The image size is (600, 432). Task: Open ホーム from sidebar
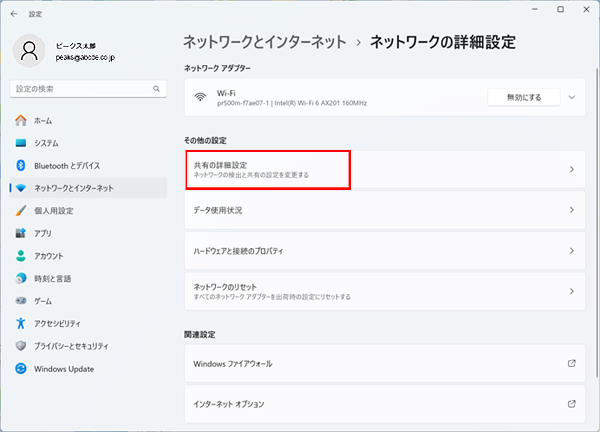pos(43,120)
